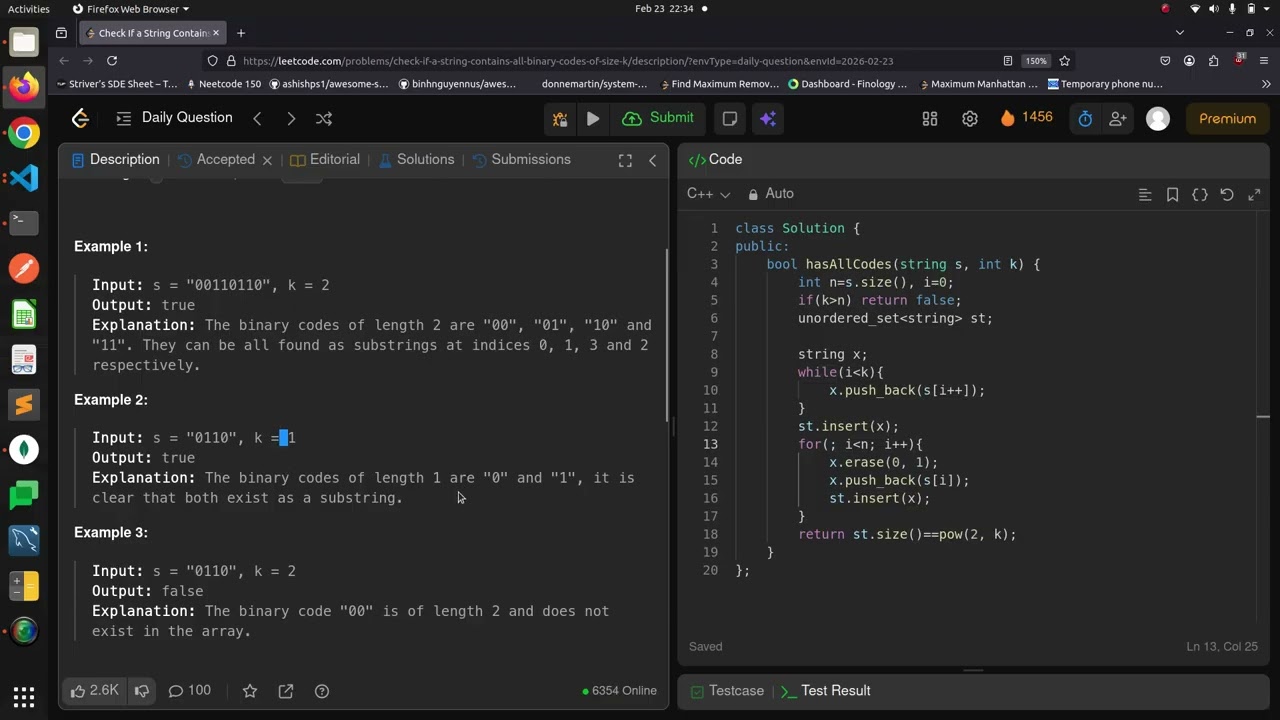Open the Submissions tab
1280x720 pixels.
click(521, 160)
